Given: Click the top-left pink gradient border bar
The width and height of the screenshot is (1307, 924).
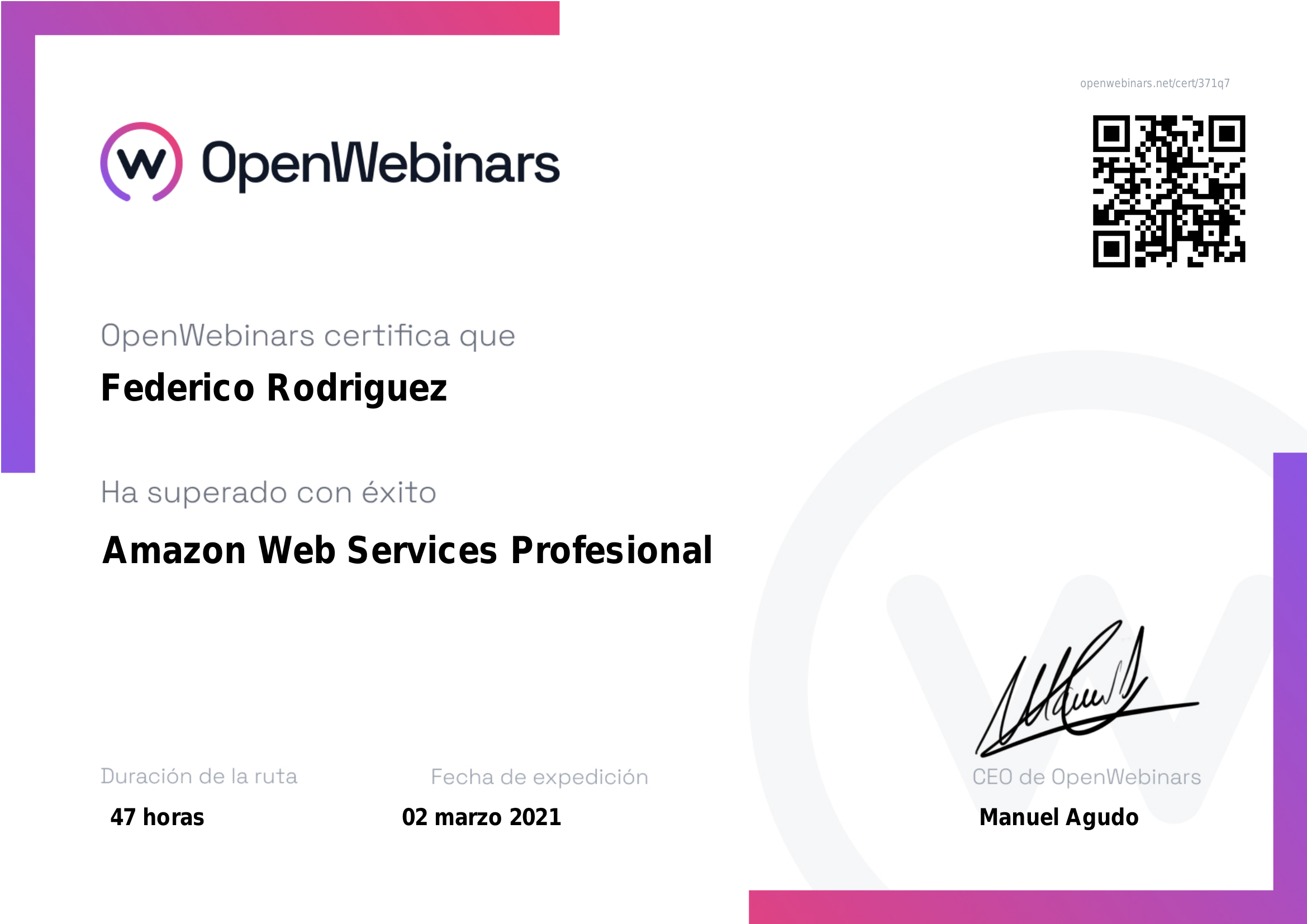Looking at the screenshot, I should click(x=296, y=18).
